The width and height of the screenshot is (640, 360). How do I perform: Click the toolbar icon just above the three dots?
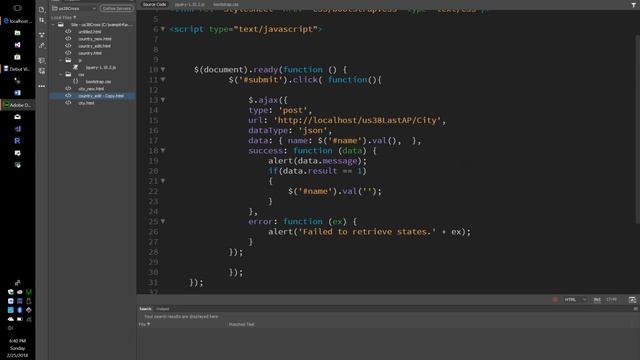point(42,71)
